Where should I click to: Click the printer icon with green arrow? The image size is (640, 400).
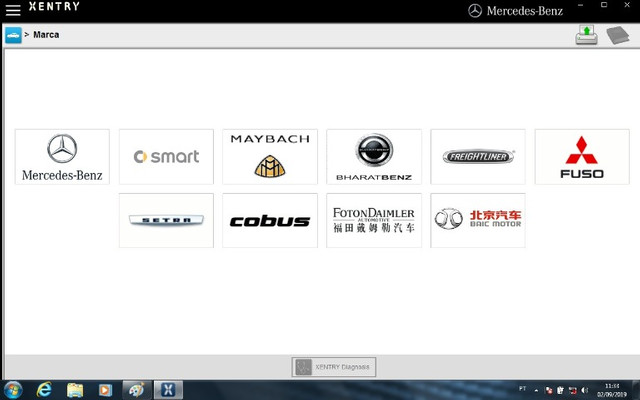tap(587, 35)
